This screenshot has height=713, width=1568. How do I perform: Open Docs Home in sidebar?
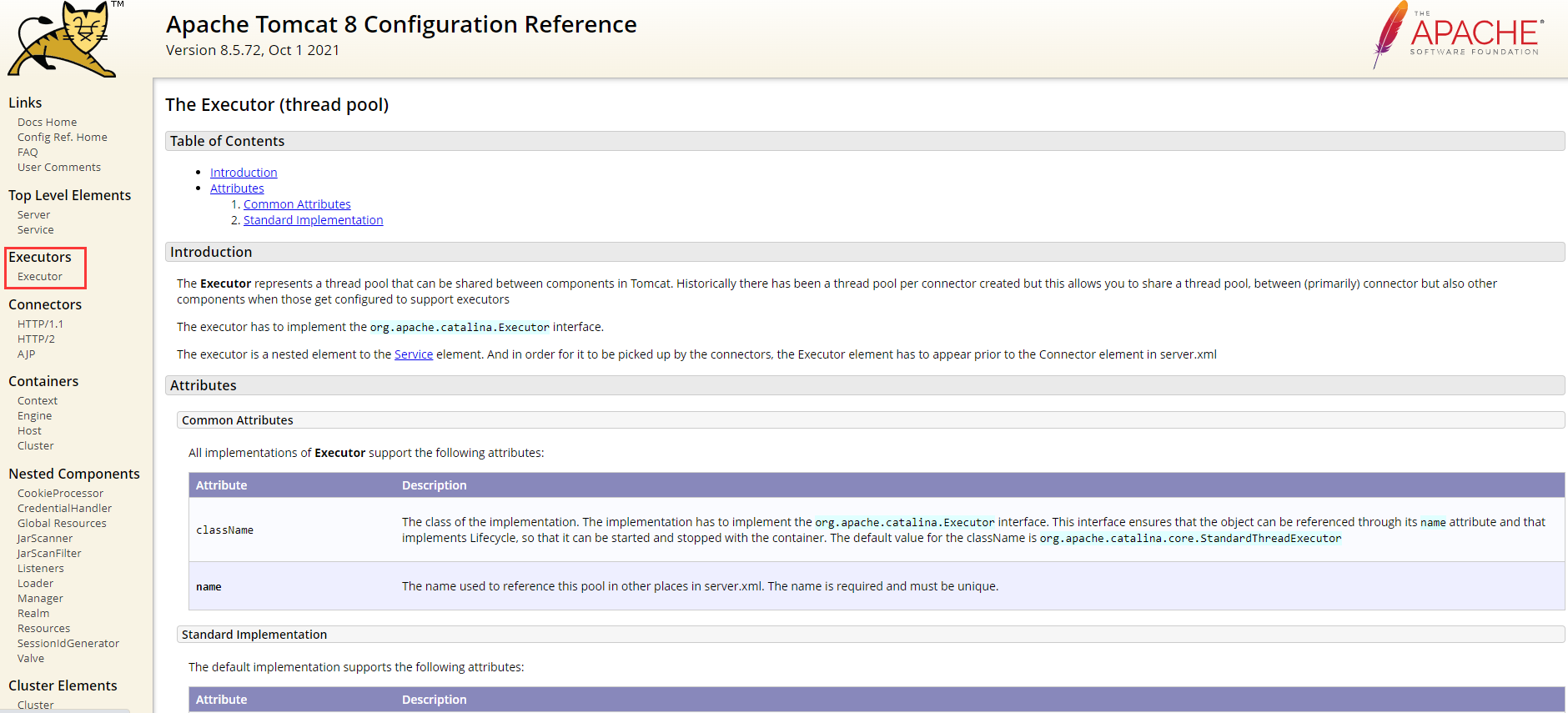pyautogui.click(x=47, y=123)
